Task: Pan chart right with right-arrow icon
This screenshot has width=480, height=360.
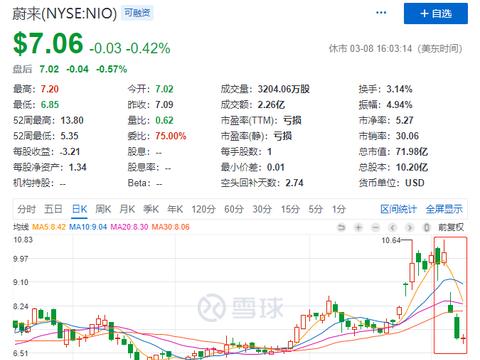Action: (x=410, y=228)
